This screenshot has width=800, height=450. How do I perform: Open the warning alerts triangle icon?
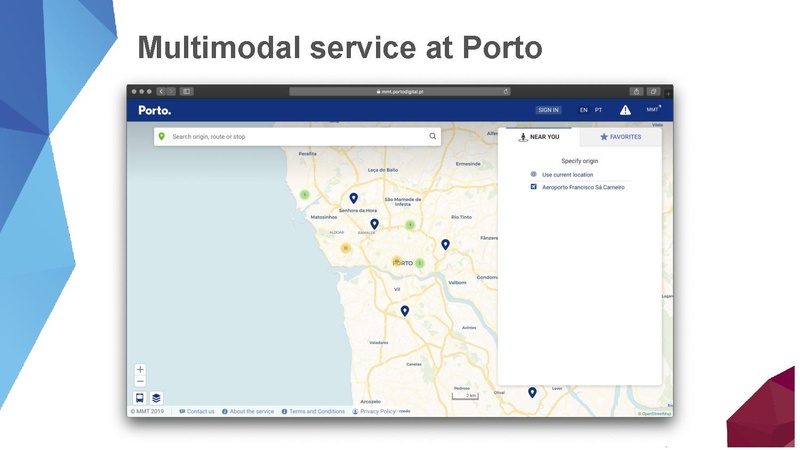pyautogui.click(x=625, y=110)
